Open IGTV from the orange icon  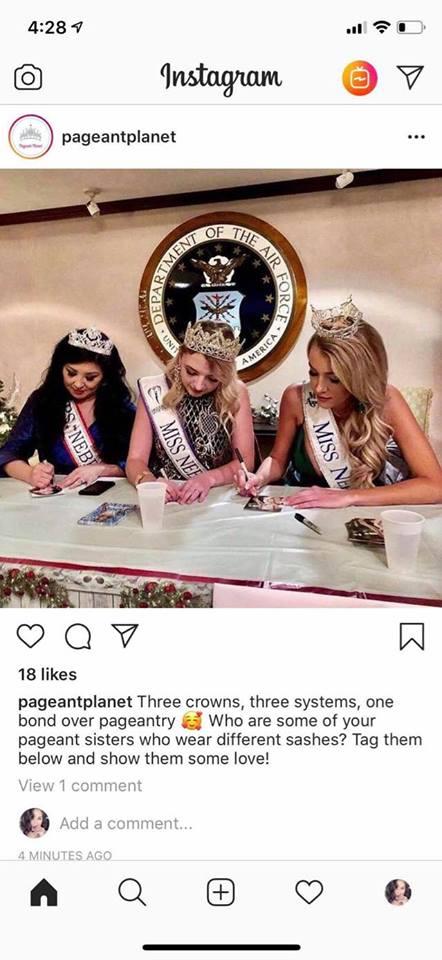359,78
